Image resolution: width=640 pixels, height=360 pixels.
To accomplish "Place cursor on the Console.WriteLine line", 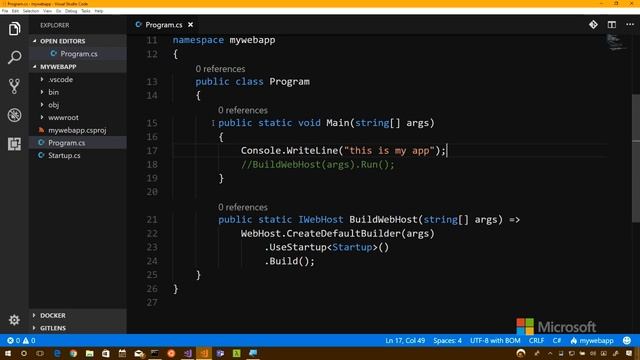I will (343, 151).
